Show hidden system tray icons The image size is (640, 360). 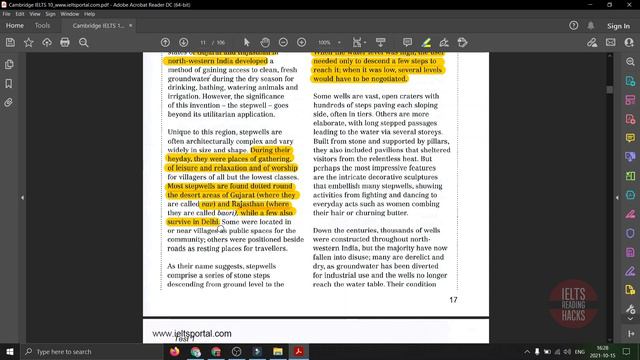(527, 351)
